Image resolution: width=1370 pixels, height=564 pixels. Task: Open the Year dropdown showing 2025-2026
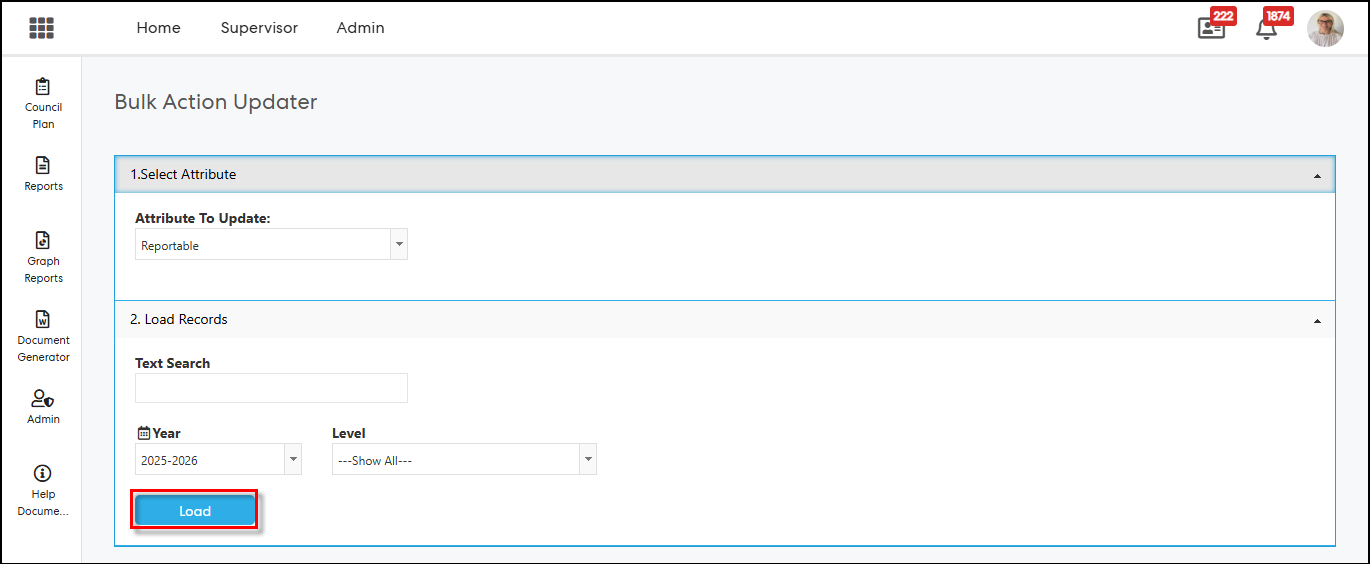click(293, 460)
